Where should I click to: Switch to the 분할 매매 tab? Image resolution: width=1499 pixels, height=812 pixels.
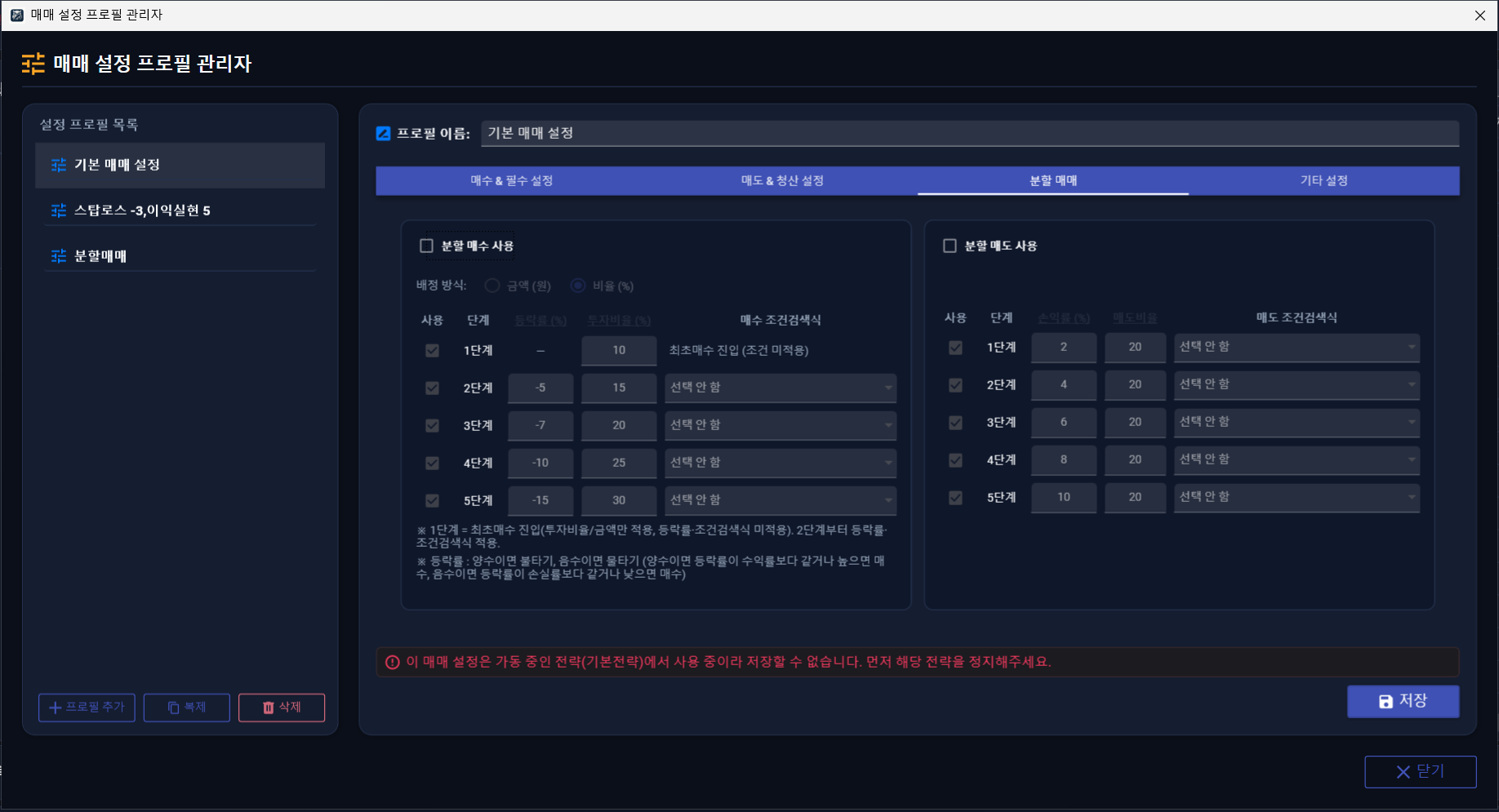click(x=1053, y=180)
